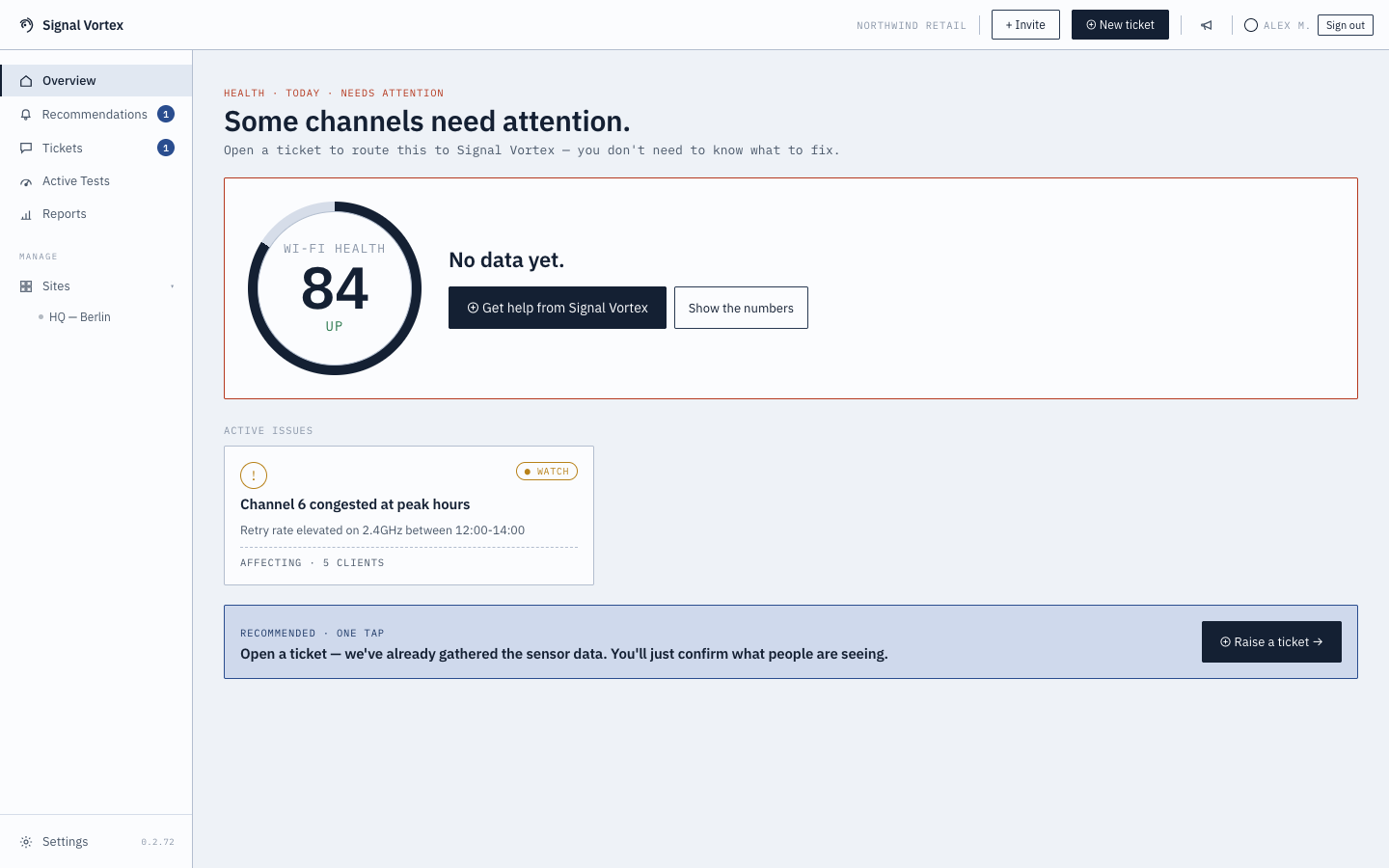Show the numbers for Wi-Fi health
Screen dimensions: 1389x868
coord(741,308)
